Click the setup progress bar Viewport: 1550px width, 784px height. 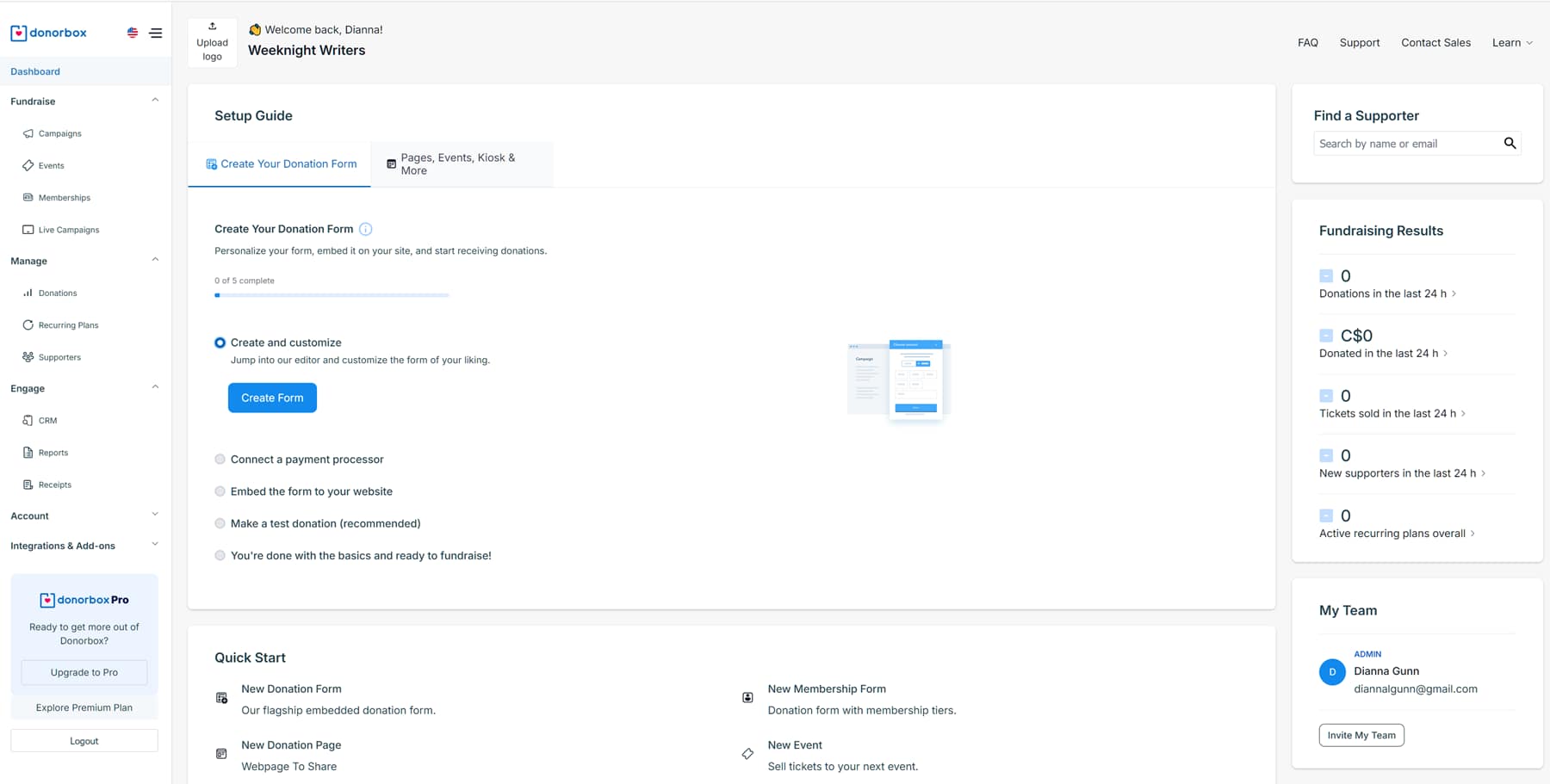coord(332,294)
